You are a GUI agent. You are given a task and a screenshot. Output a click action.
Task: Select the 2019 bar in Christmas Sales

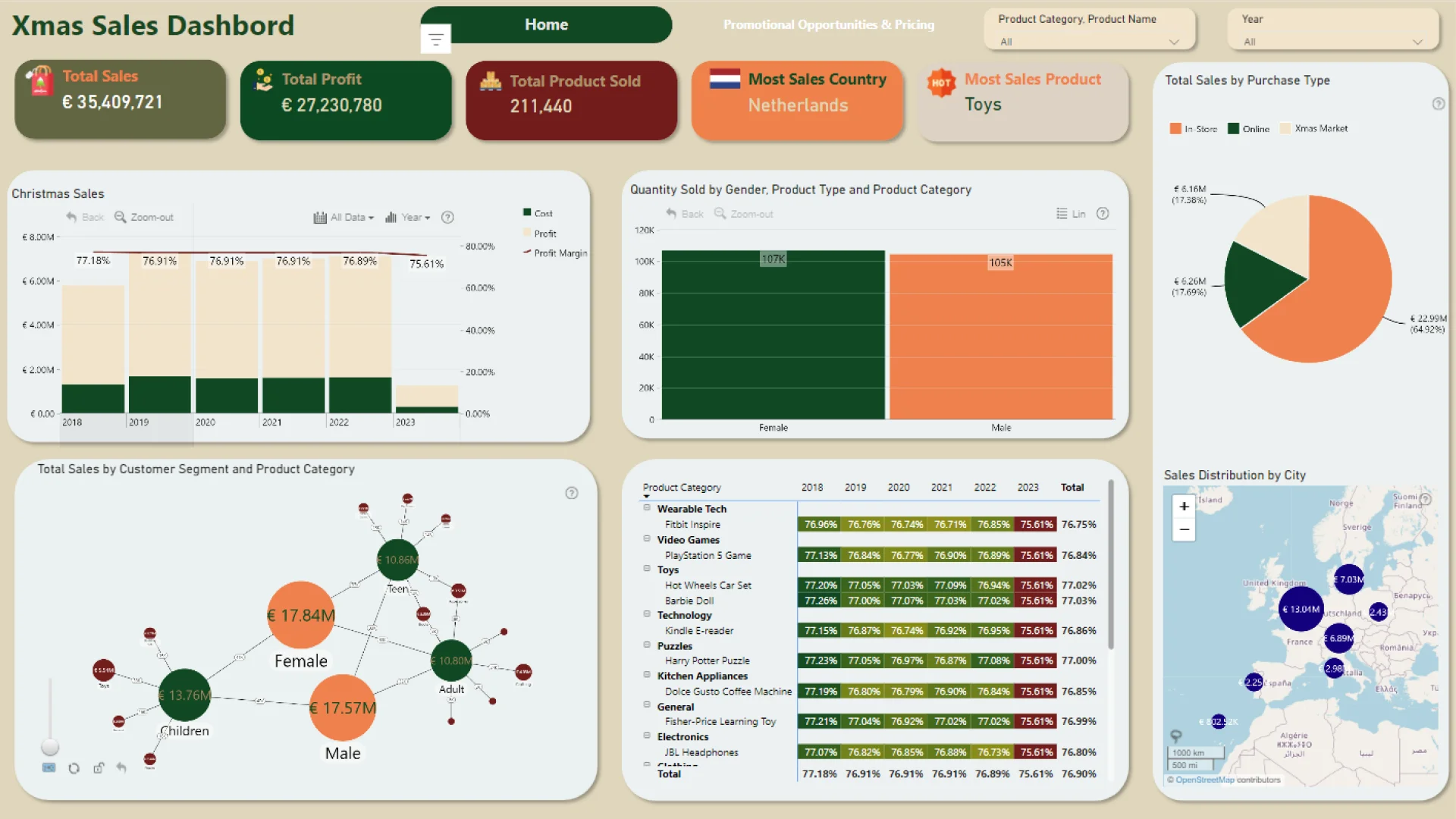coord(159,334)
